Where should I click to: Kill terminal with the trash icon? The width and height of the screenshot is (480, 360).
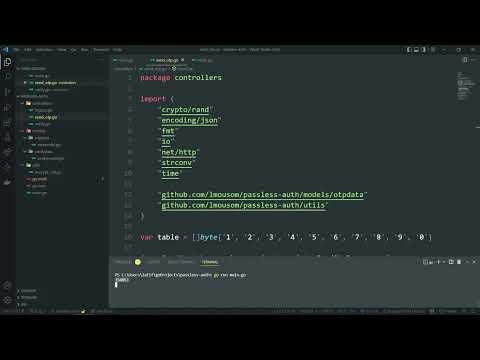pyautogui.click(x=459, y=262)
